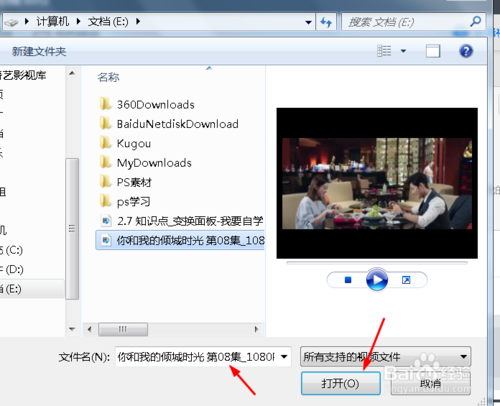Select 艺影视库 in the navigation pane
The width and height of the screenshot is (500, 406).
pos(23,75)
